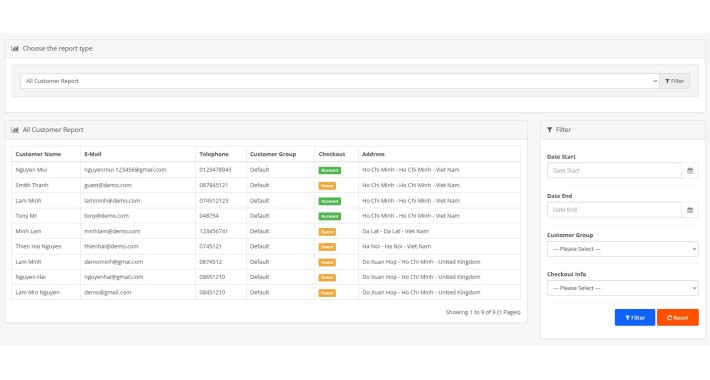Image resolution: width=710 pixels, height=380 pixels.
Task: Click Account badge in Tony Mr row
Action: pyautogui.click(x=330, y=216)
